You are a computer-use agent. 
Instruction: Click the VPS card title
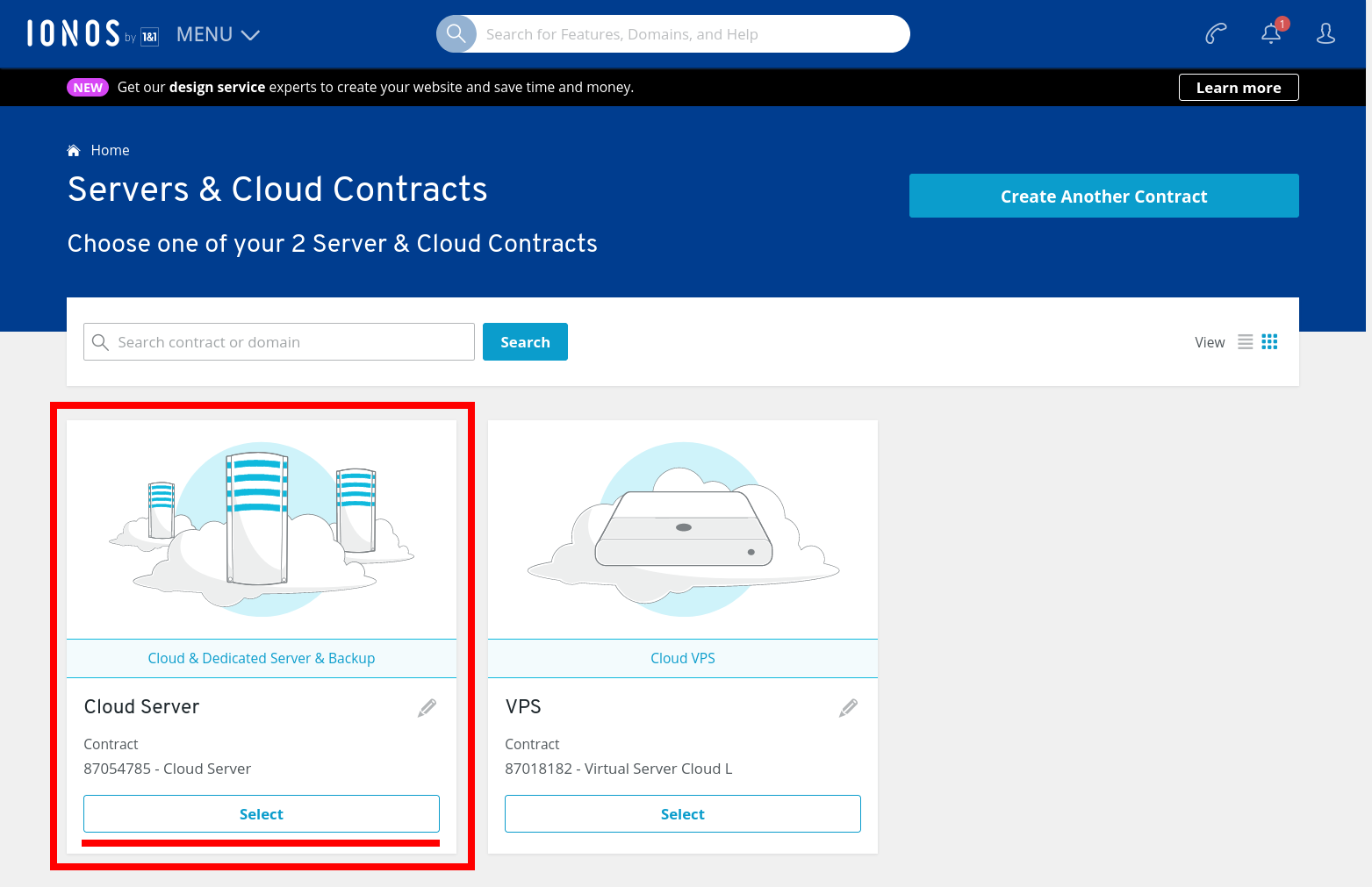pyautogui.click(x=523, y=707)
